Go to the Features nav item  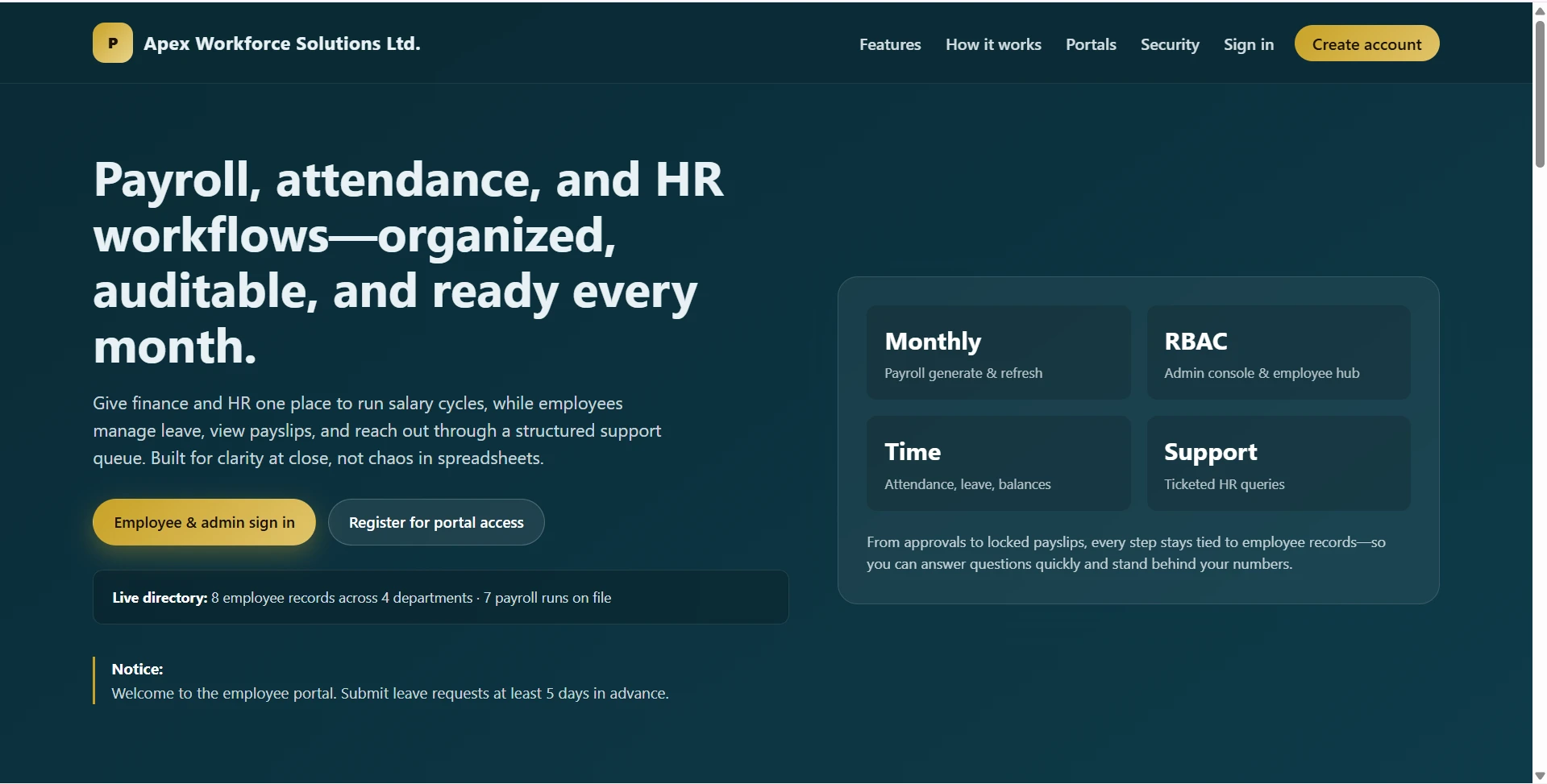pyautogui.click(x=890, y=44)
